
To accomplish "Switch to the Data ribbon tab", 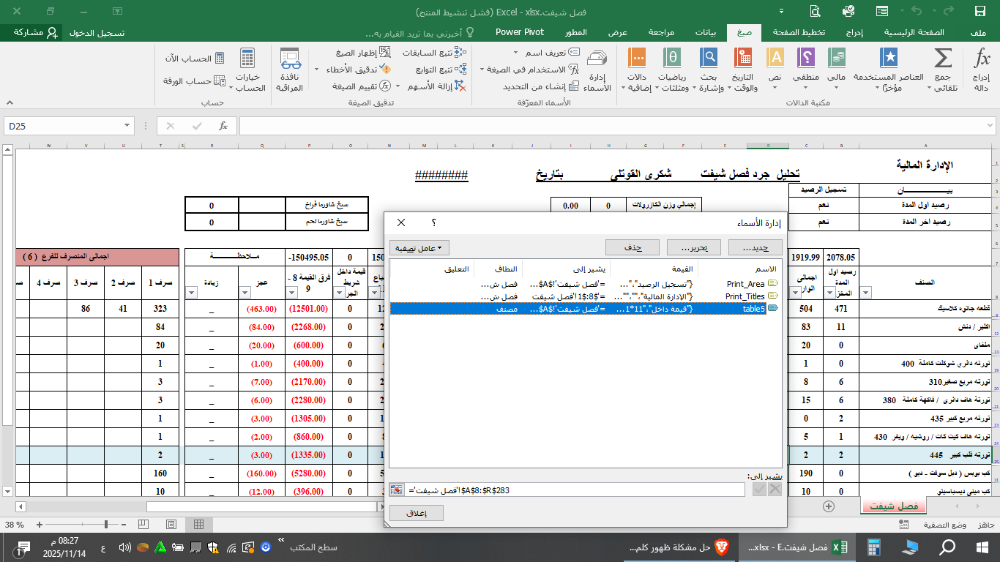I will tap(706, 32).
